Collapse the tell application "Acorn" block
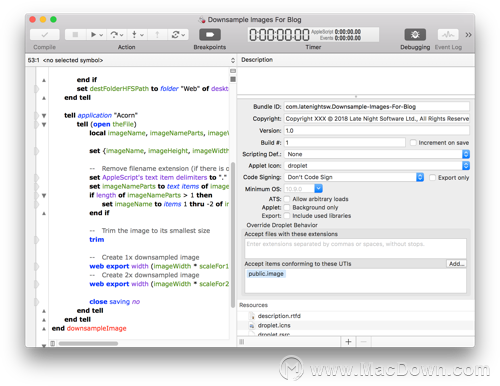Image resolution: width=500 pixels, height=386 pixels. point(44,116)
